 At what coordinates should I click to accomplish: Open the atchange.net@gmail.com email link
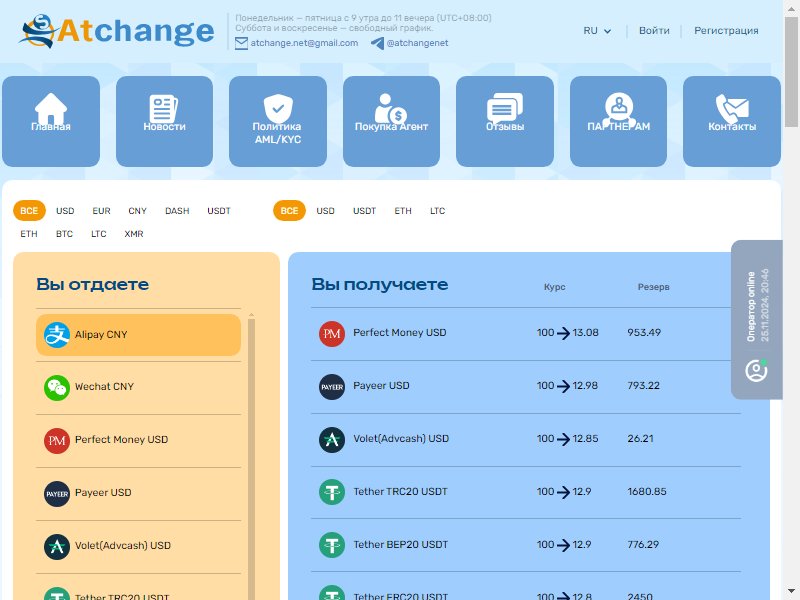click(x=304, y=43)
